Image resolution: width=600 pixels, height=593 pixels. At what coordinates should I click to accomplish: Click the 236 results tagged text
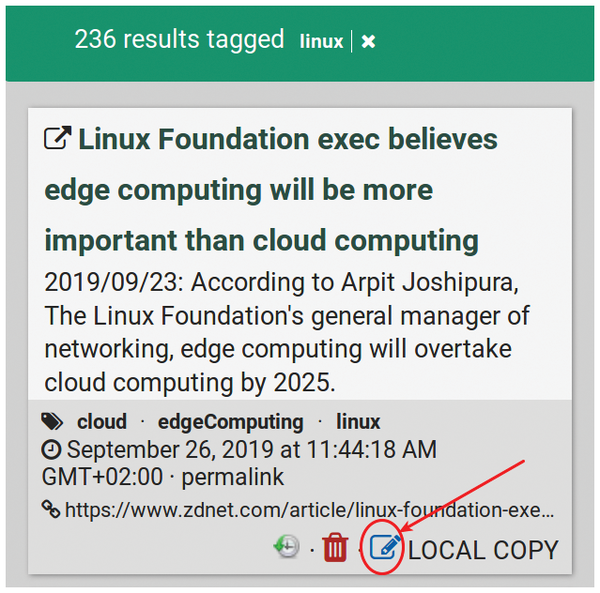179,40
